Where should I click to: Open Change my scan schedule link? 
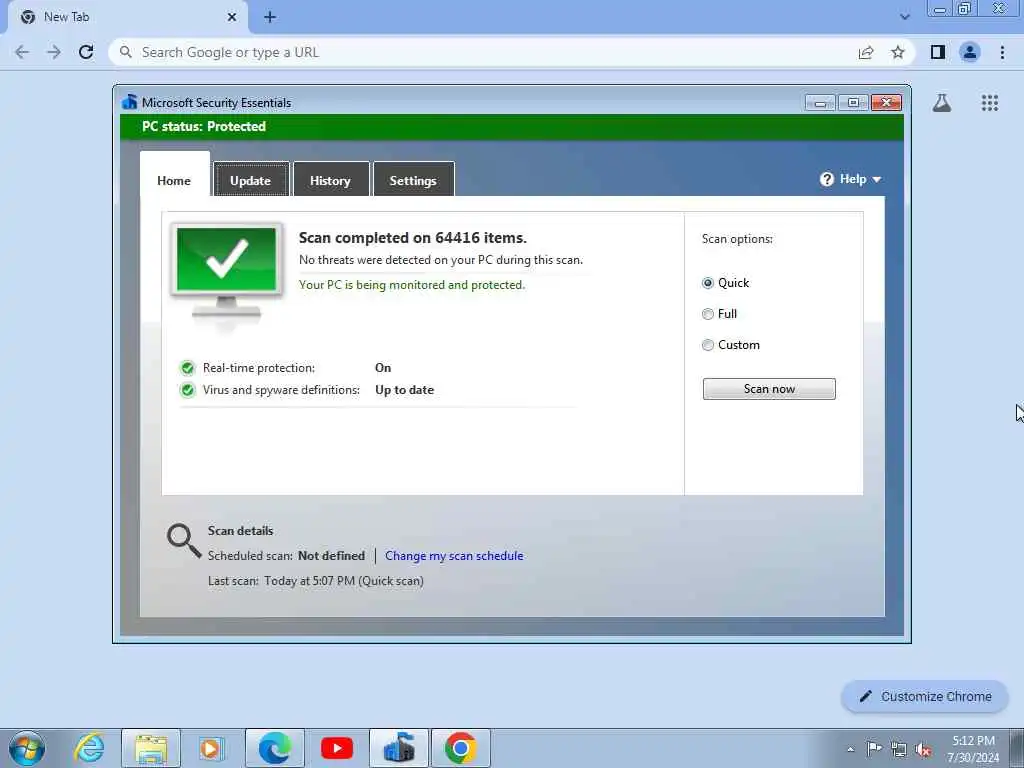point(454,556)
